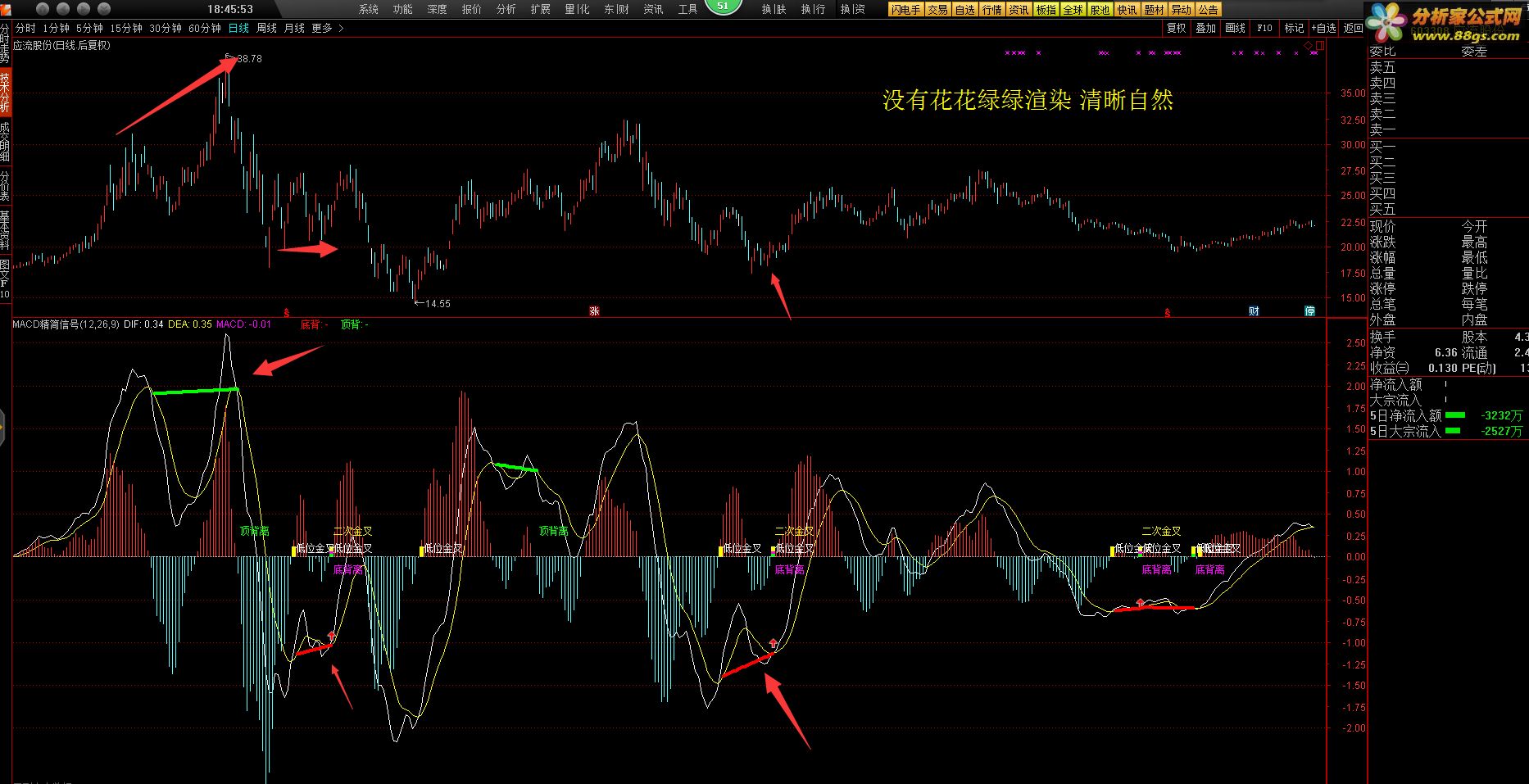1529x784 pixels.
Task: Open 技术分析 side tab
Action: (5, 93)
